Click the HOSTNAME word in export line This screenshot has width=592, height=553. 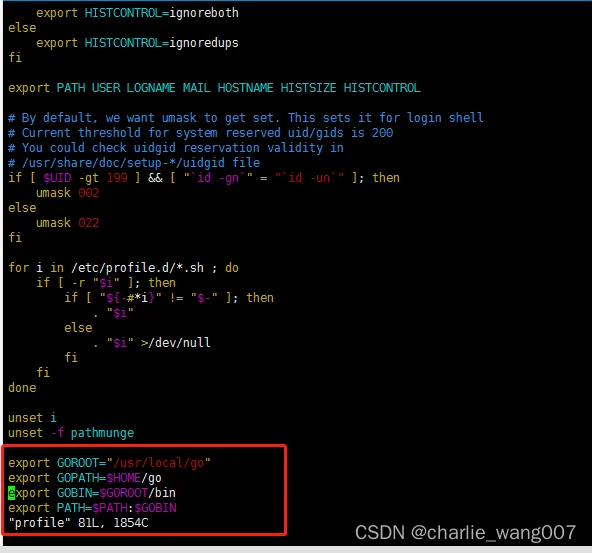(x=245, y=88)
